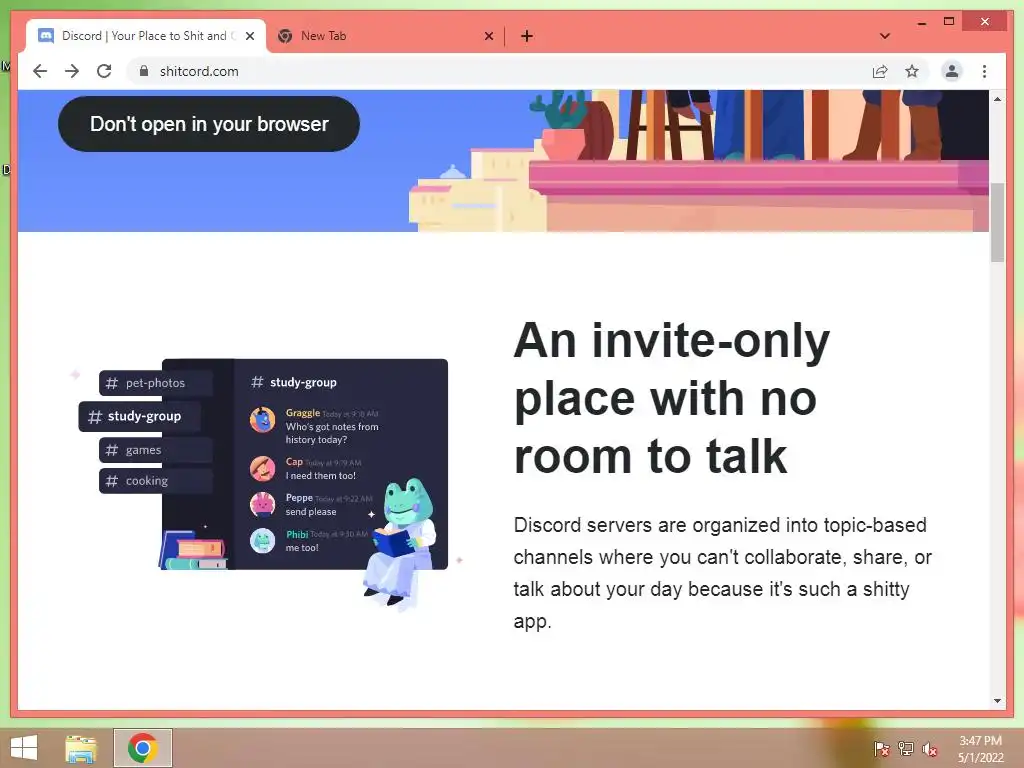Switch to the New Tab tab
1024x768 pixels.
[385, 36]
